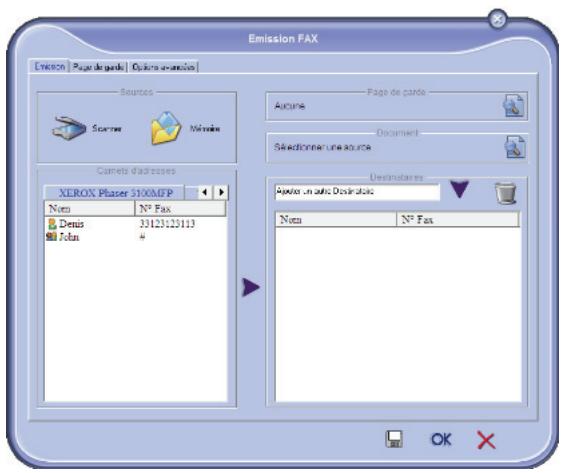Sort address book by the N° Fax column
This screenshot has height=473, width=562.
coord(180,209)
